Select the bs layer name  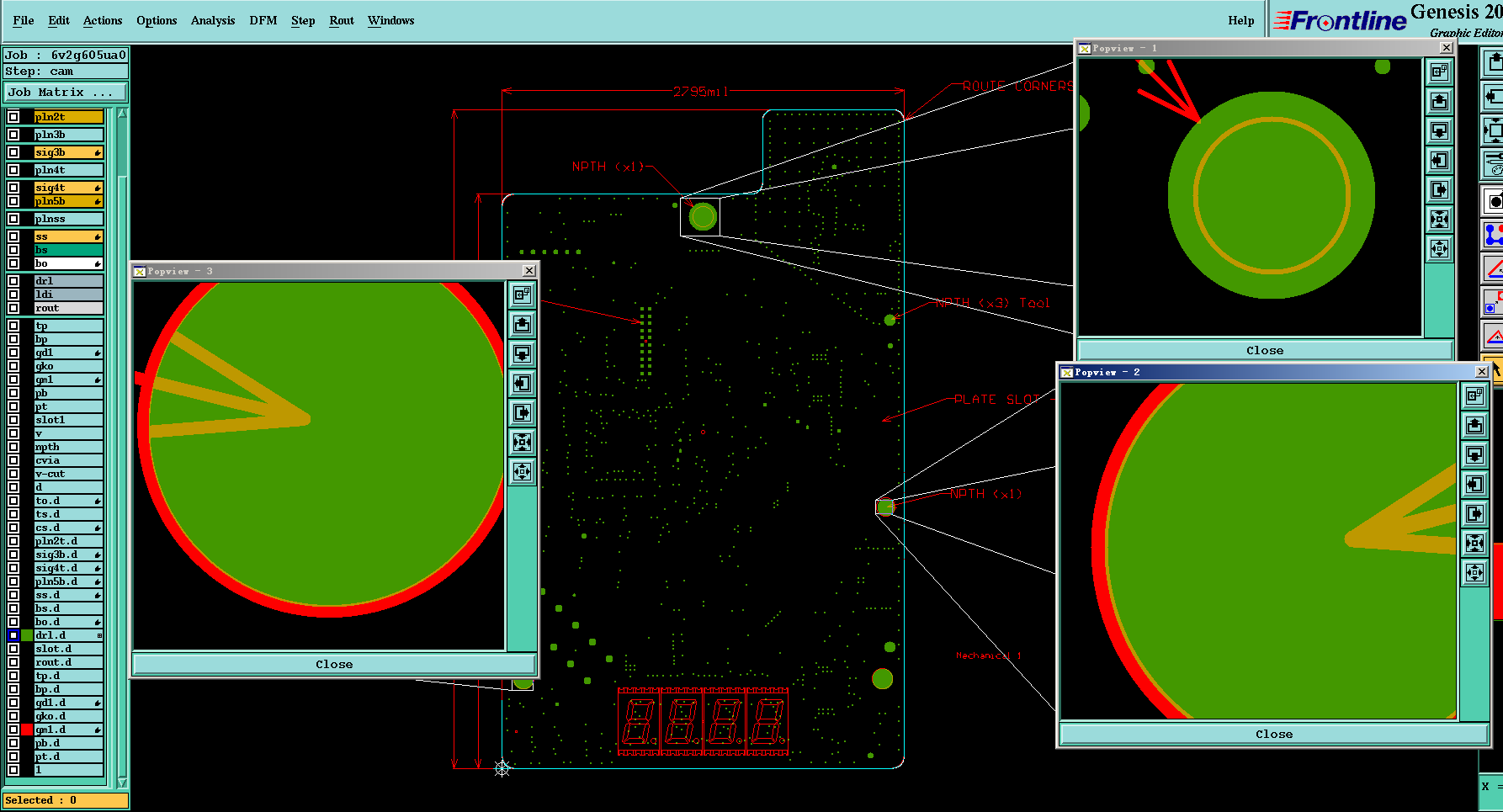pos(68,250)
